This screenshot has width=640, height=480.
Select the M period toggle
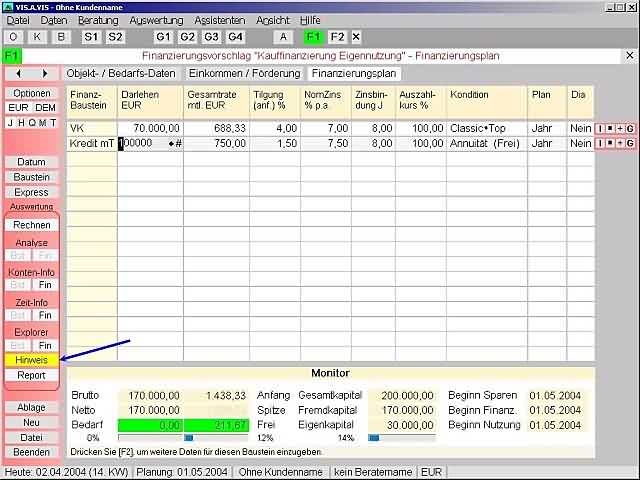click(42, 123)
